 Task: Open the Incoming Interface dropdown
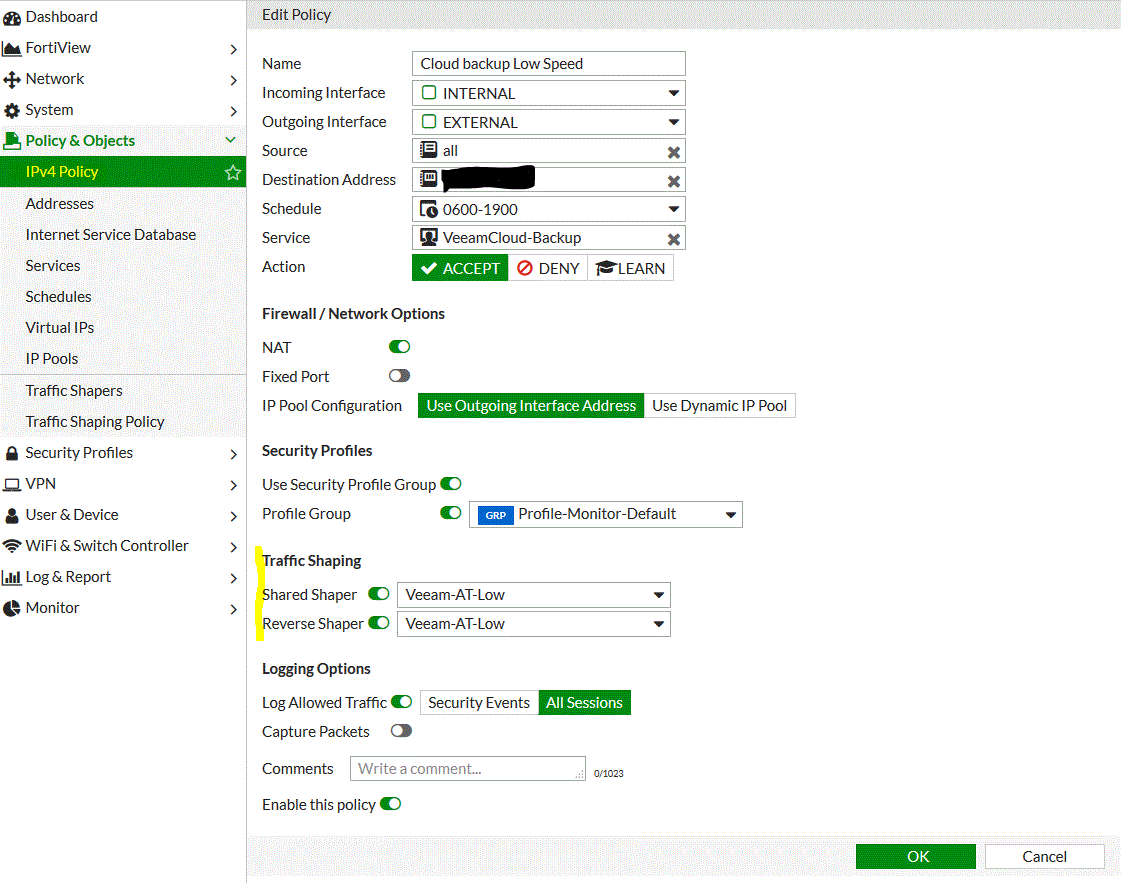pos(674,94)
